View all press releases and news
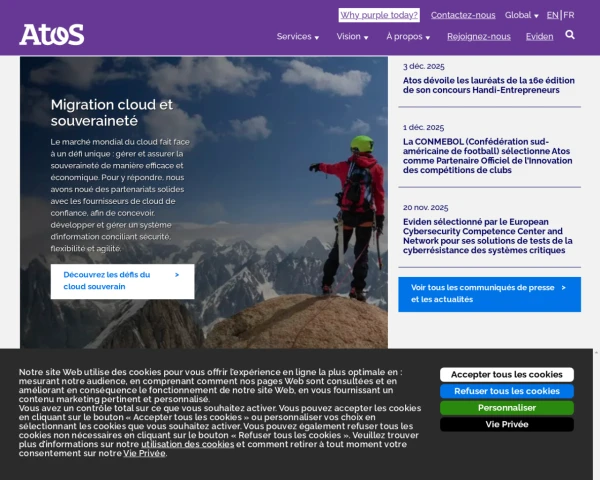This screenshot has height=480, width=600. coord(489,294)
